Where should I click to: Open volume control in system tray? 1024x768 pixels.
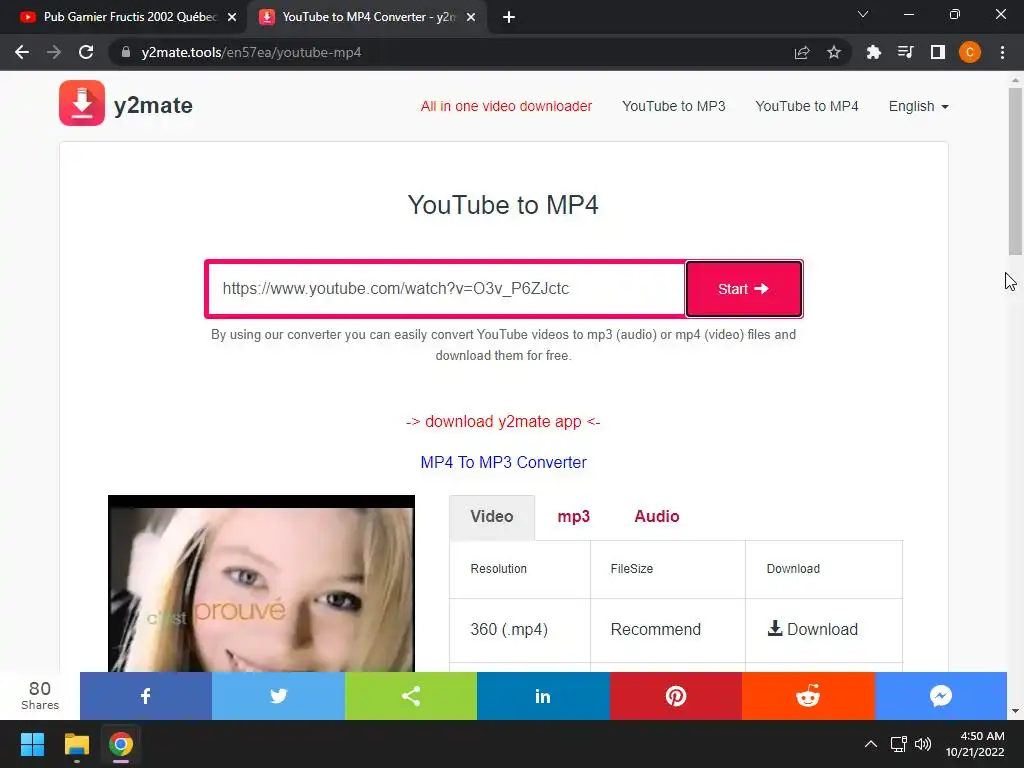point(923,744)
